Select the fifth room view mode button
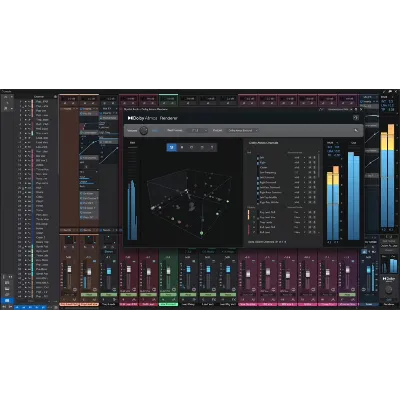The image size is (400, 400). tap(212, 147)
